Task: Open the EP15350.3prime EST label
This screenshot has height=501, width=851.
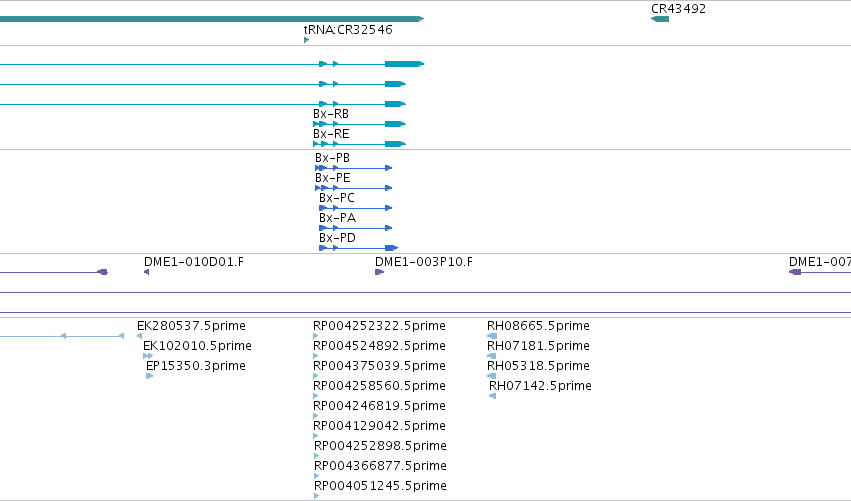Action: click(x=196, y=366)
